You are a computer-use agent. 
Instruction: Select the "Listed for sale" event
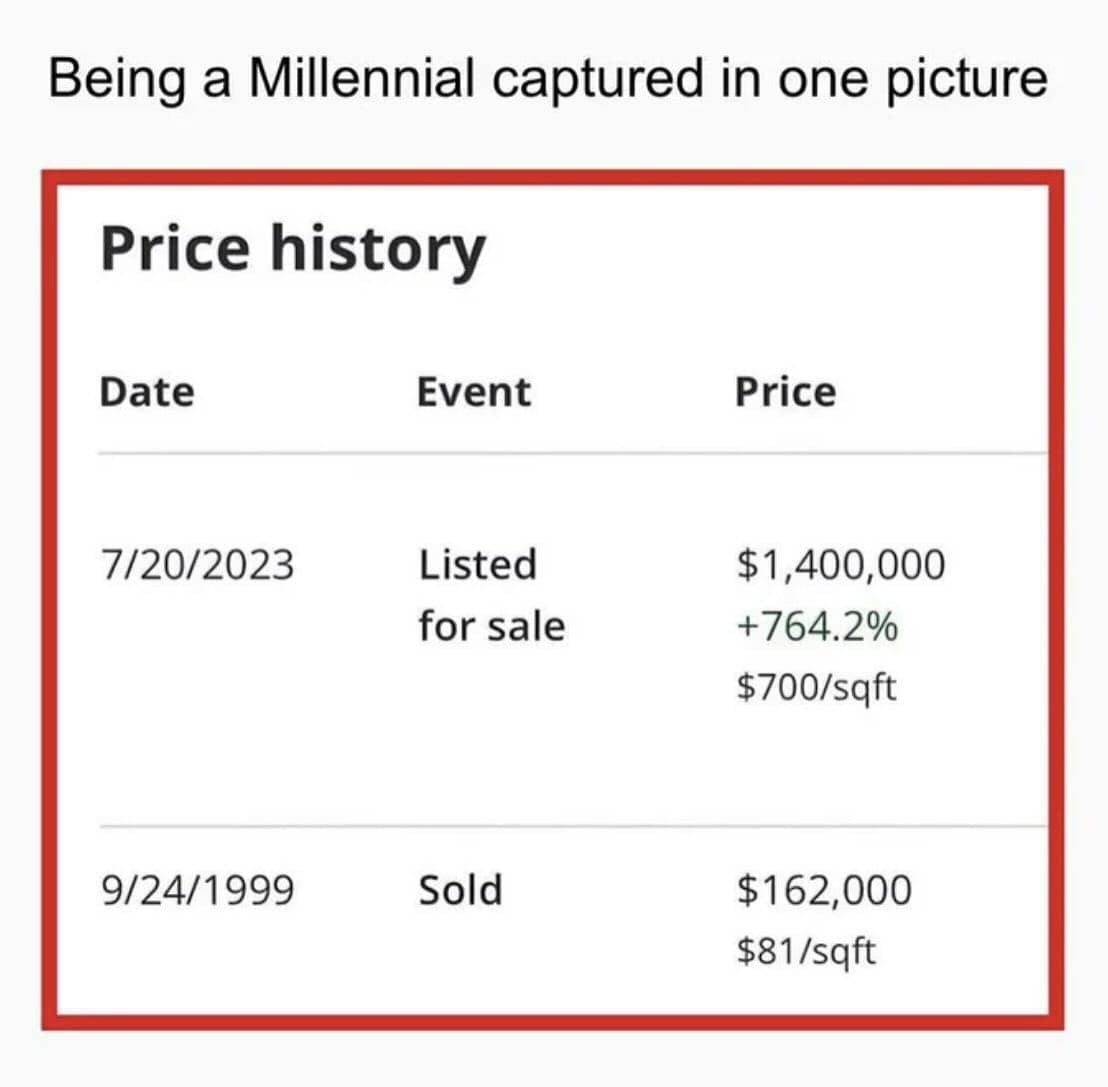pyautogui.click(x=490, y=596)
